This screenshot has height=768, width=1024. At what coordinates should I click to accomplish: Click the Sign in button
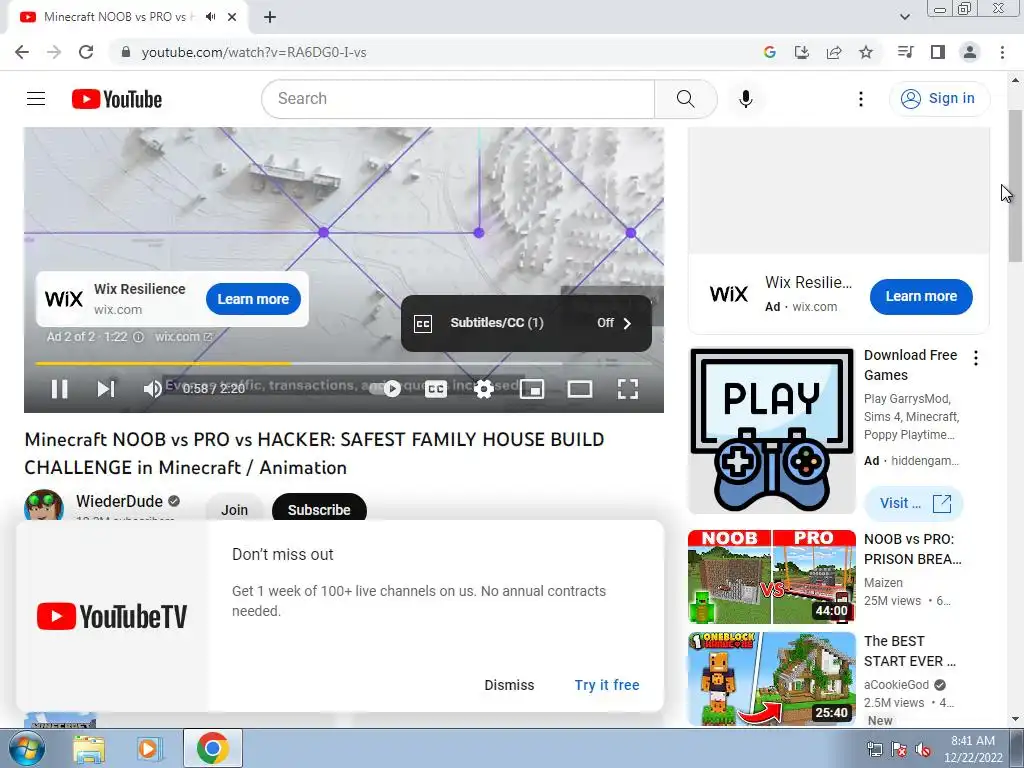[x=939, y=99]
